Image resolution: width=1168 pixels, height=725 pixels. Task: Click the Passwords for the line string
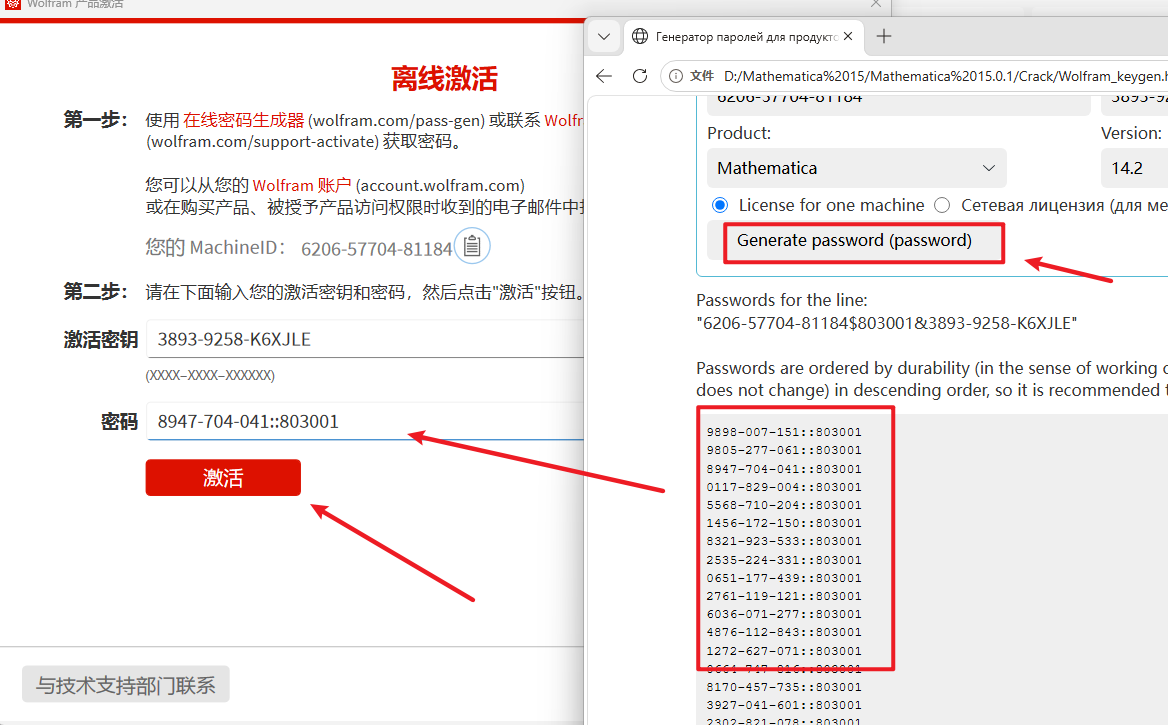click(x=886, y=323)
